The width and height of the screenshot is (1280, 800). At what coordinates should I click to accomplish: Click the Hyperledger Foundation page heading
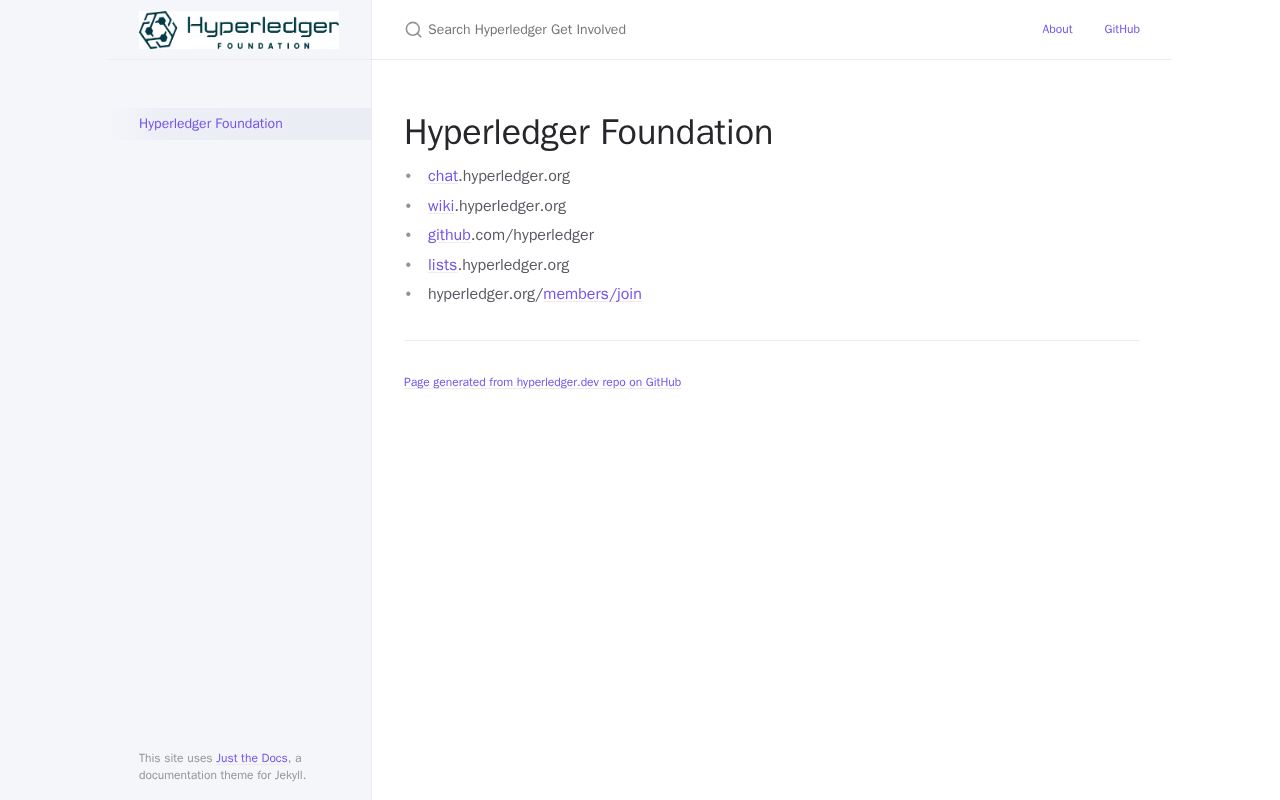[588, 132]
